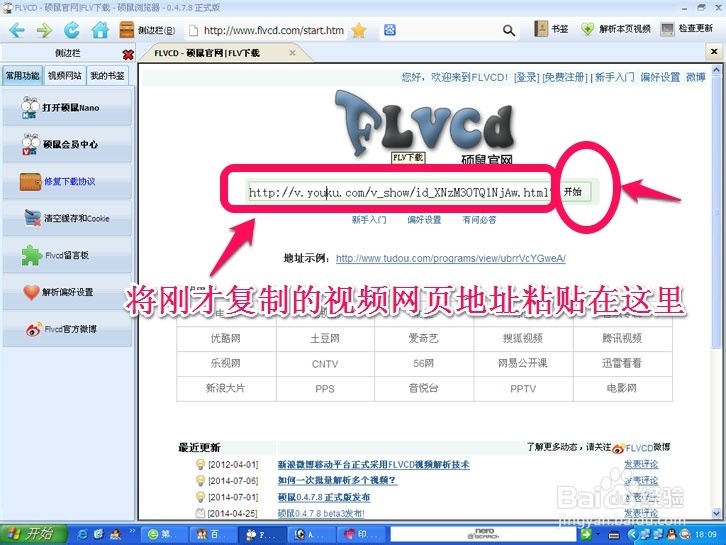Go to home page icon
Image resolution: width=726 pixels, height=545 pixels.
coord(100,30)
